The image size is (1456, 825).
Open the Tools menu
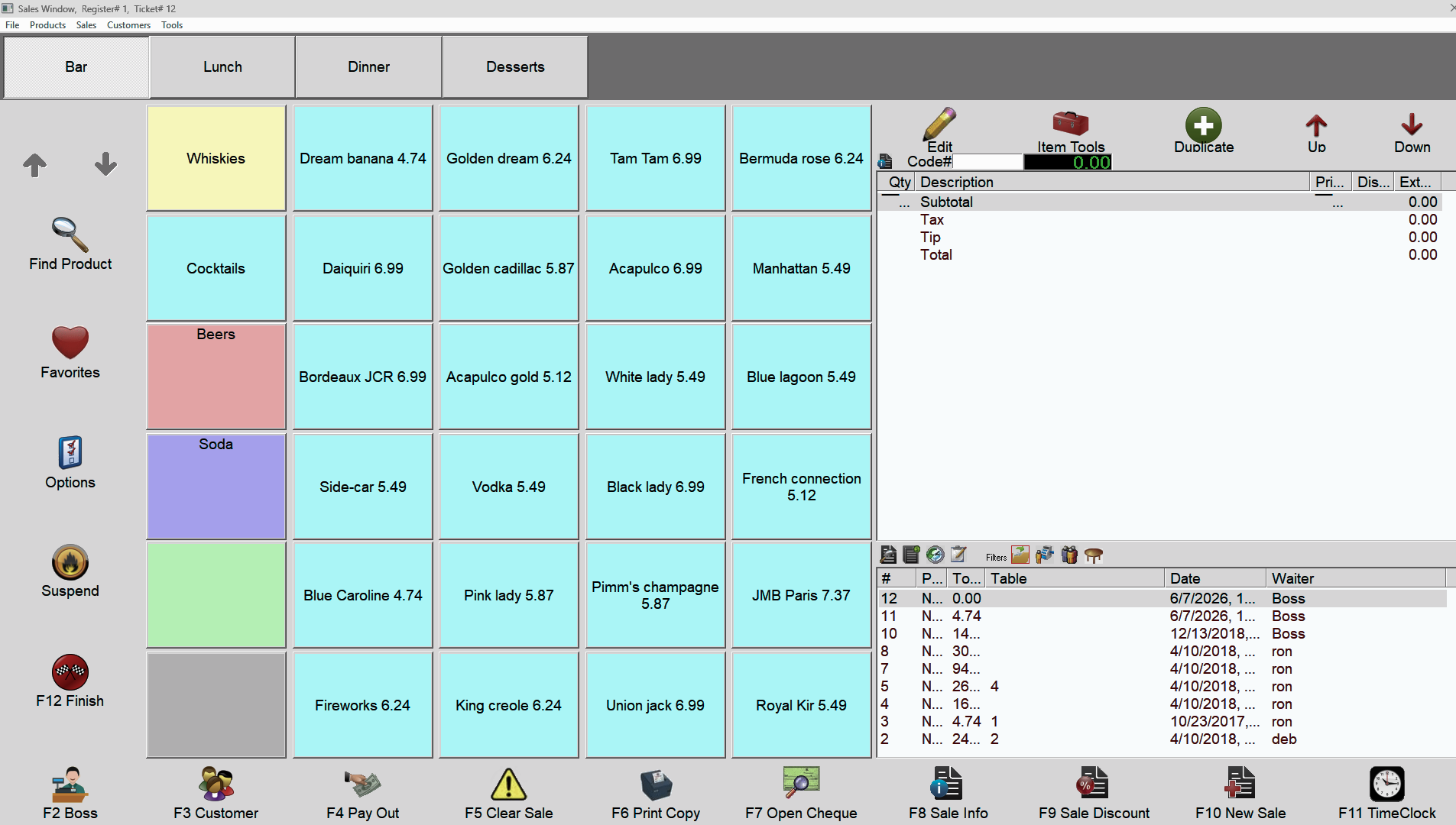(172, 24)
